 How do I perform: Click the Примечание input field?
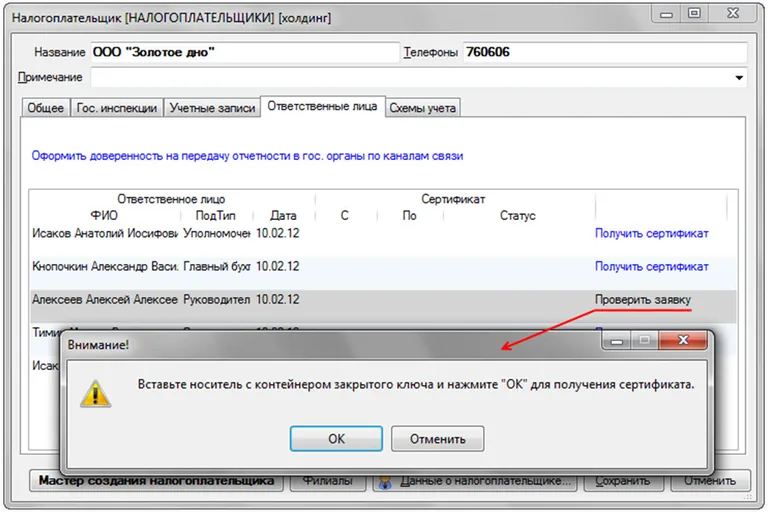tap(419, 77)
